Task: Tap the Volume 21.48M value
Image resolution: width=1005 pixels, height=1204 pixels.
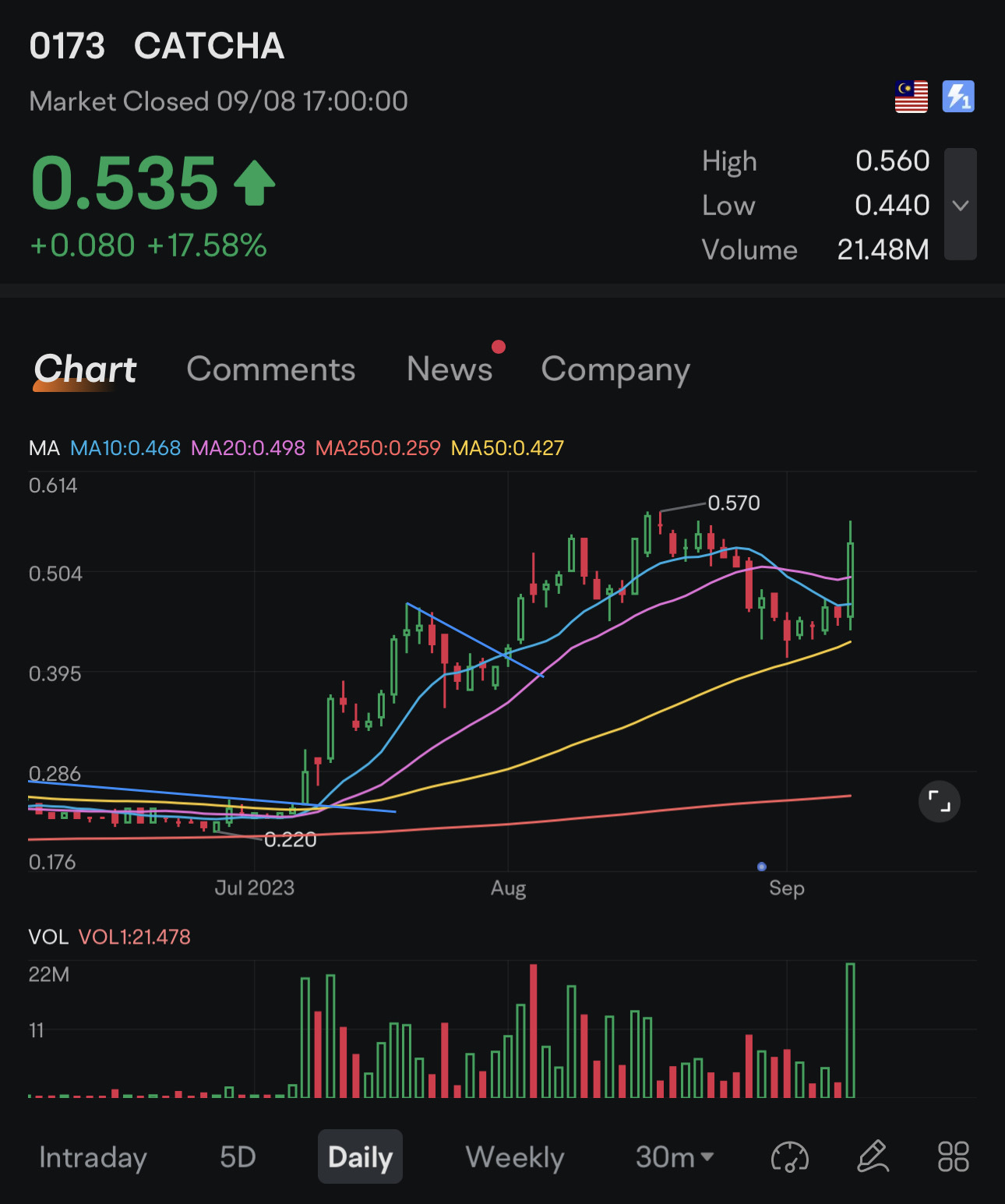Action: [883, 249]
